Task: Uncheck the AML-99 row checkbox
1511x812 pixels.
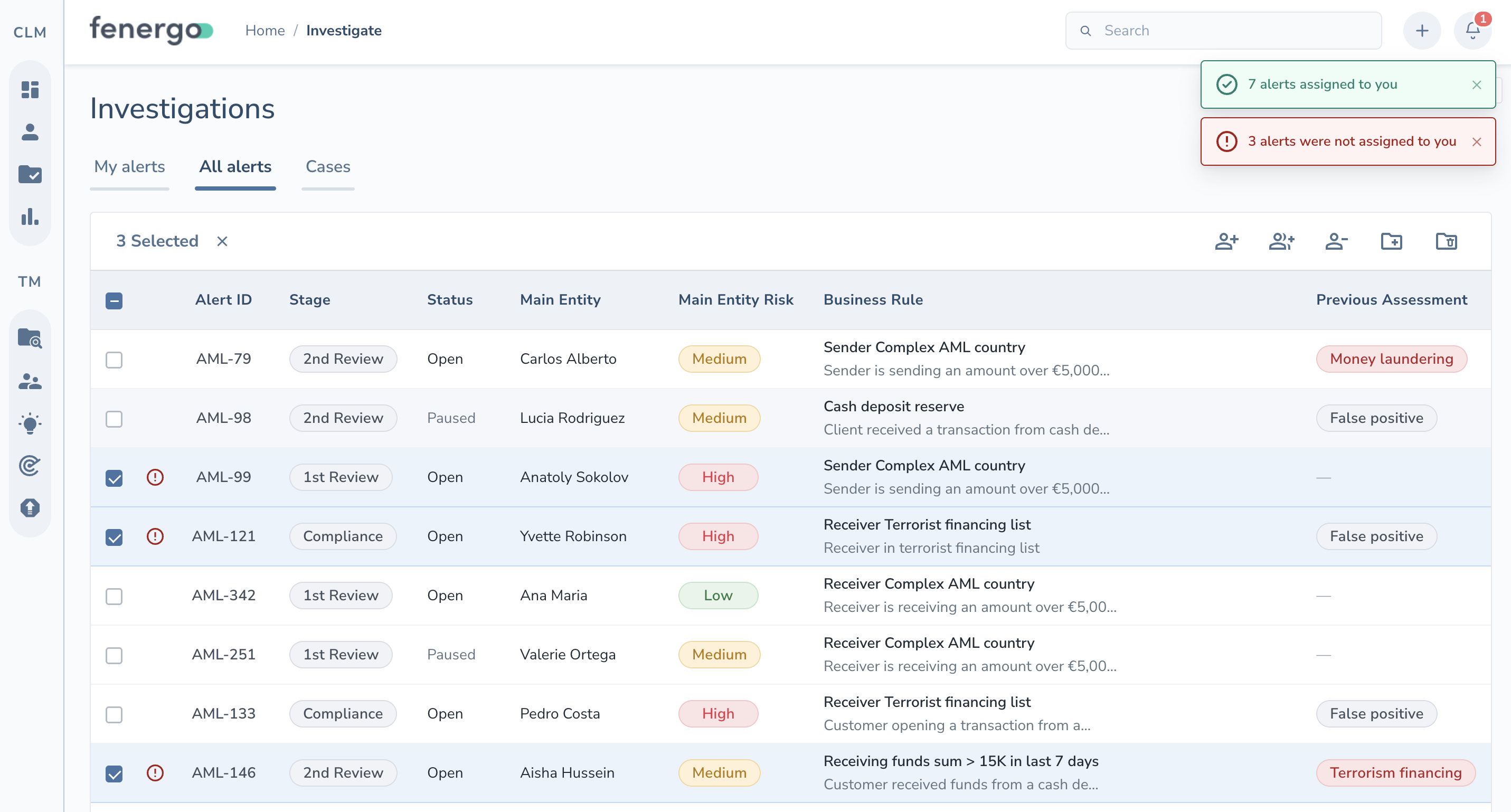Action: click(x=114, y=478)
